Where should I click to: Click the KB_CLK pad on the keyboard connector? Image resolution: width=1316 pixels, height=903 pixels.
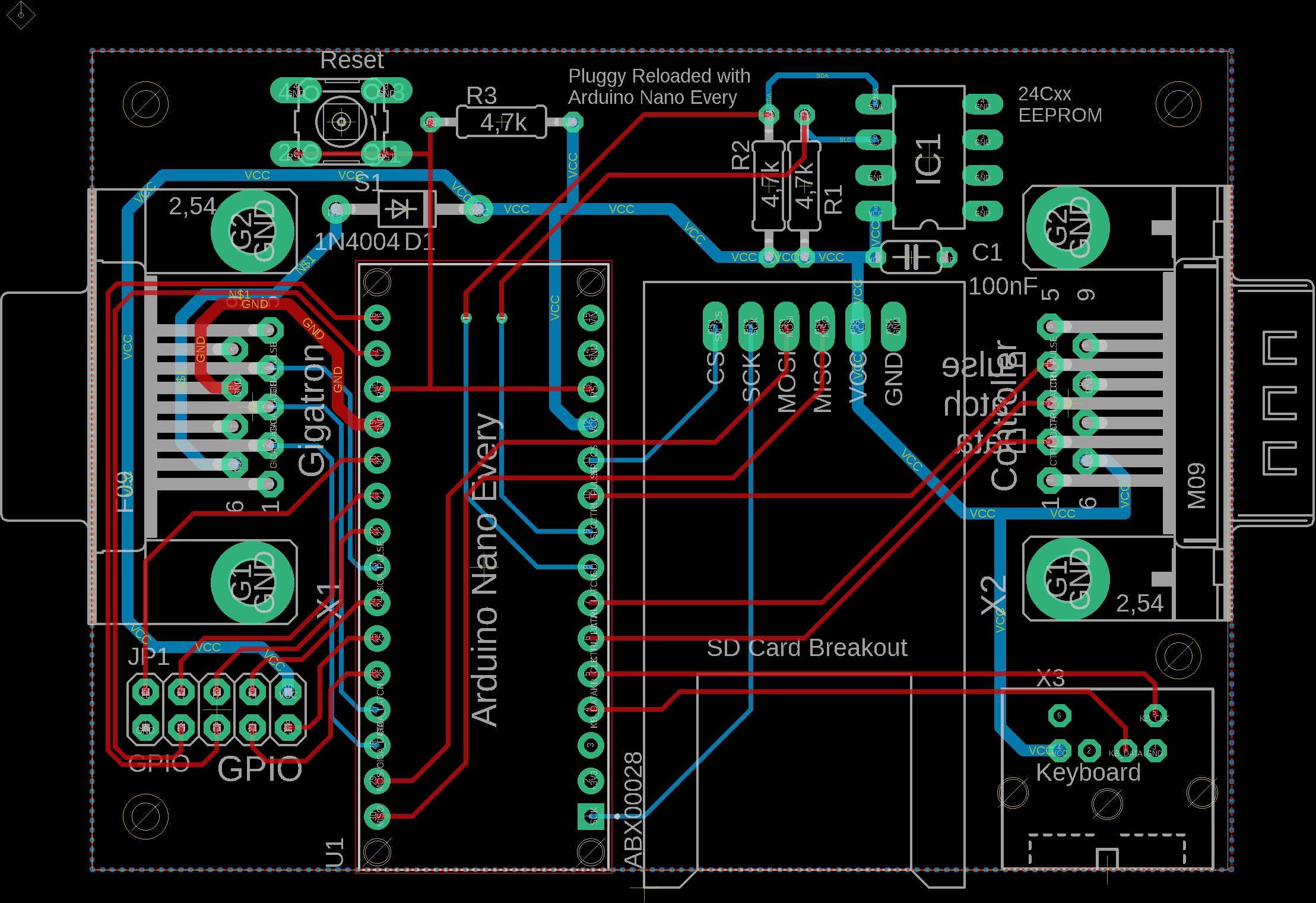tap(1155, 715)
